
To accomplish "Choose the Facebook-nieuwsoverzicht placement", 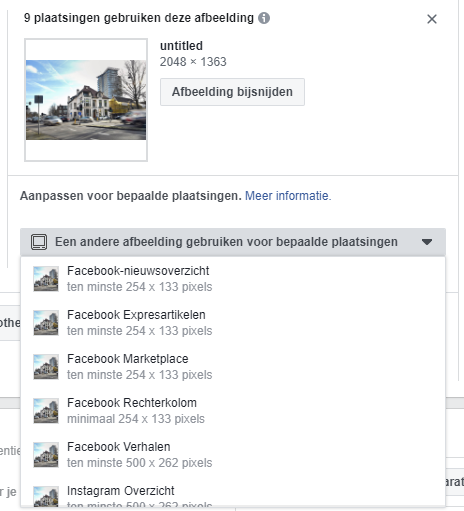I will tap(233, 279).
